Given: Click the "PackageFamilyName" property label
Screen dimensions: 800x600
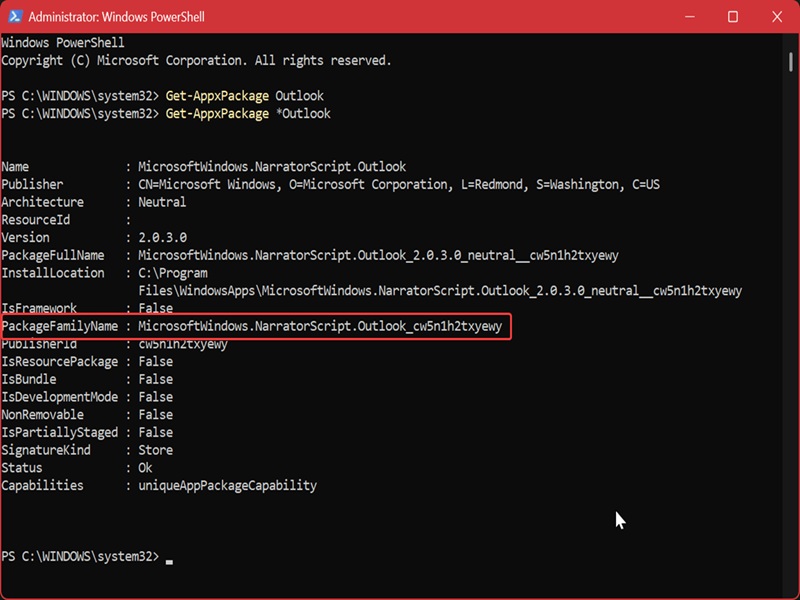Looking at the screenshot, I should tap(60, 326).
